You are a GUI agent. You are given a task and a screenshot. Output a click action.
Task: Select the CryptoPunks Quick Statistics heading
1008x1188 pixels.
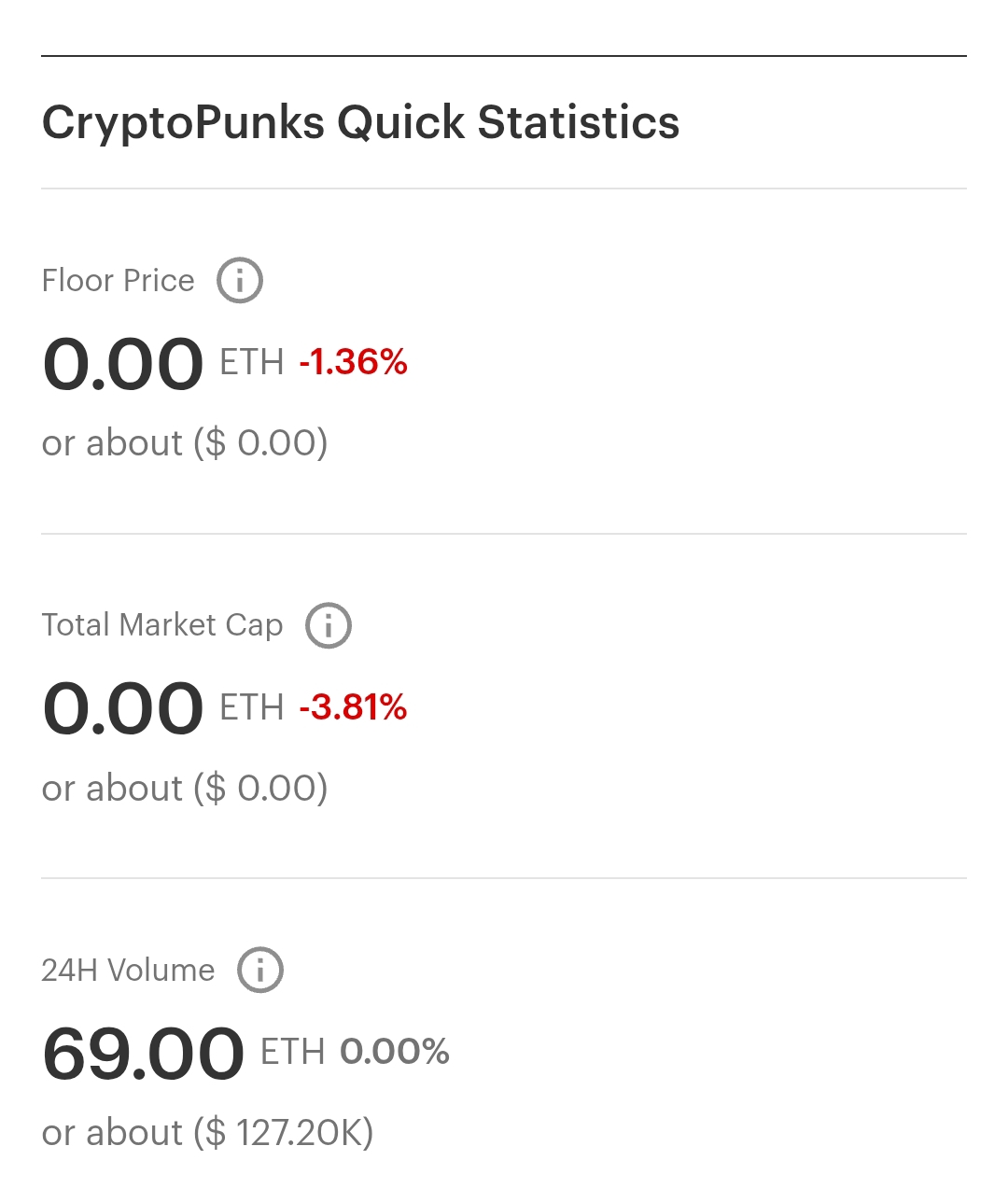[360, 122]
